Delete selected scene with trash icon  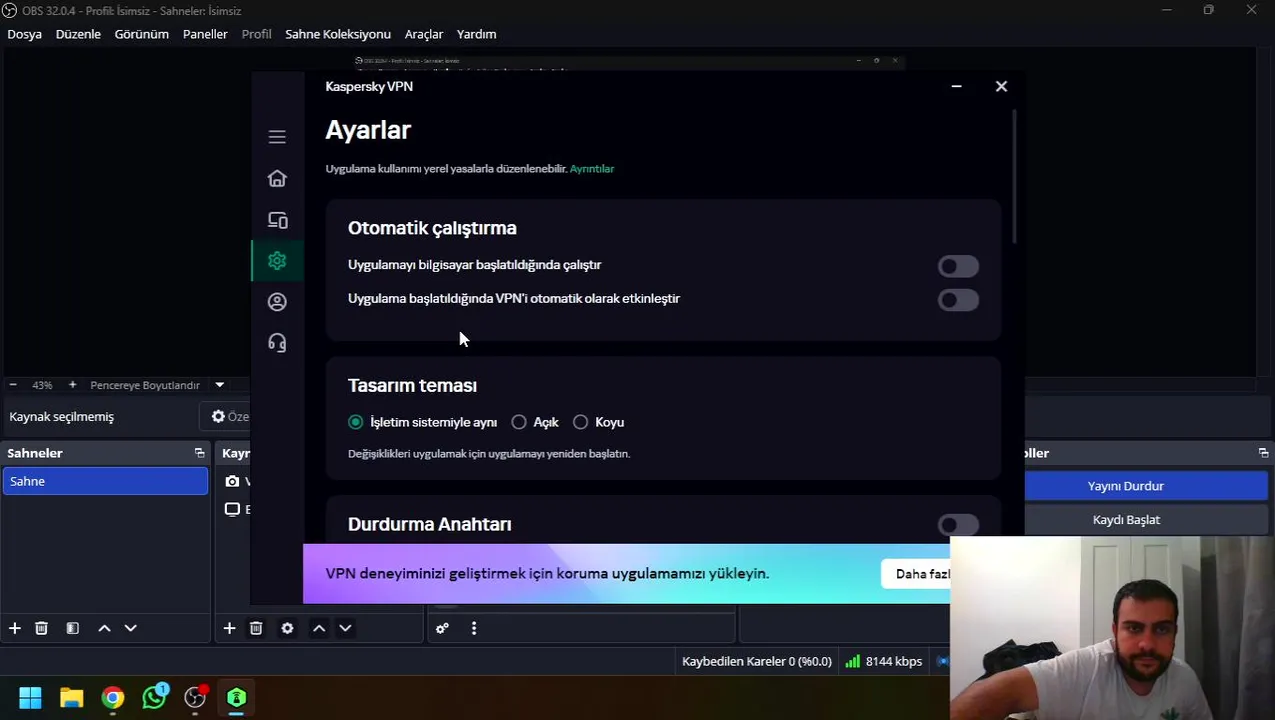41,628
